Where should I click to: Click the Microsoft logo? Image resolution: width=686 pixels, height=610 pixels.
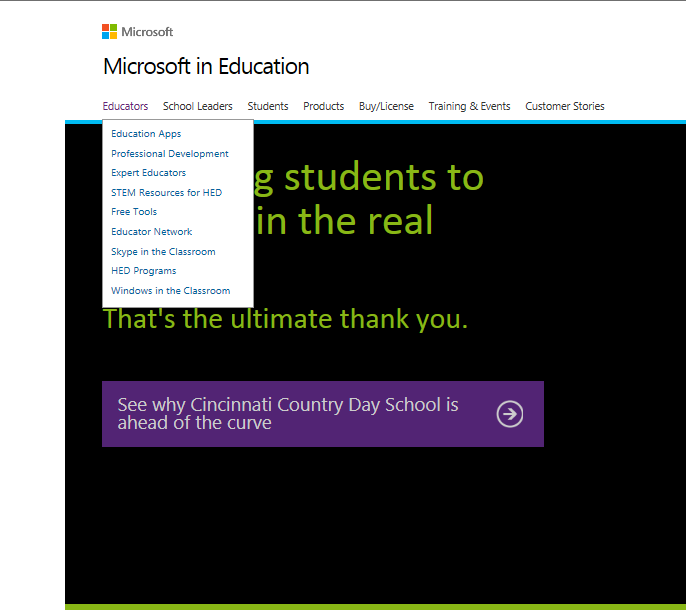coord(137,32)
